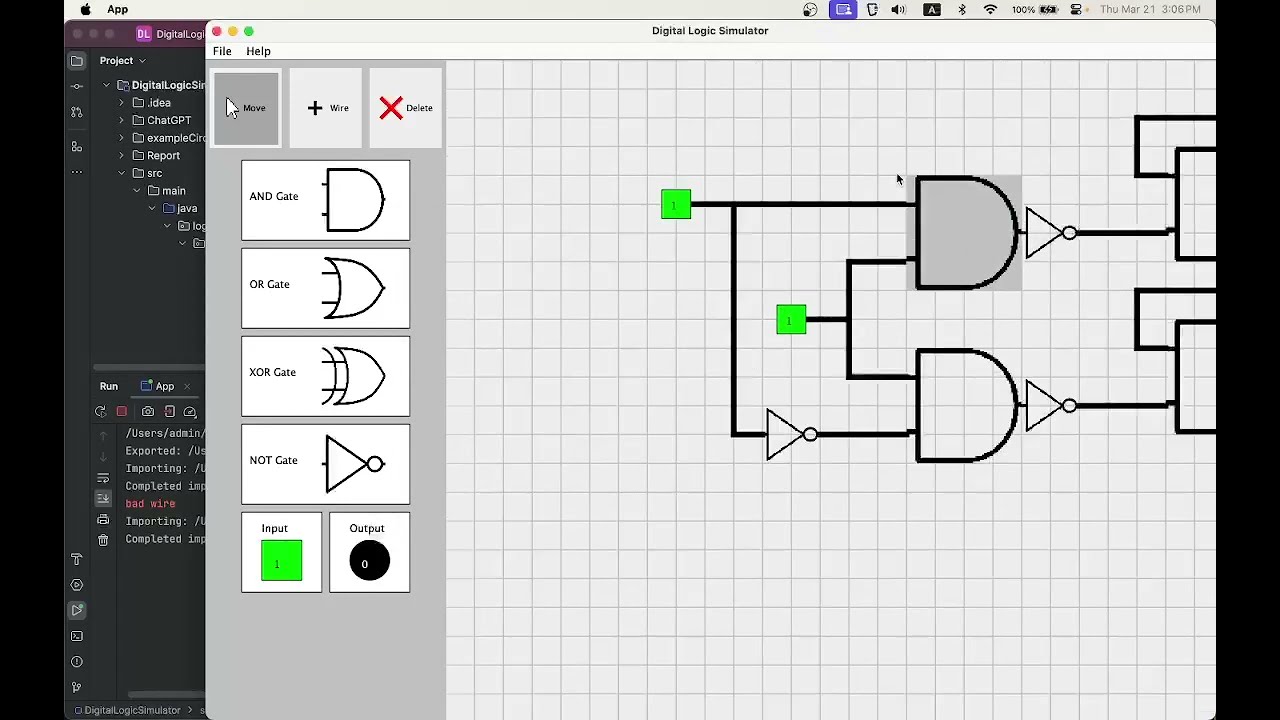Screen dimensions: 1280x720
Task: Click the Bluetooth icon in menu bar
Action: click(962, 9)
